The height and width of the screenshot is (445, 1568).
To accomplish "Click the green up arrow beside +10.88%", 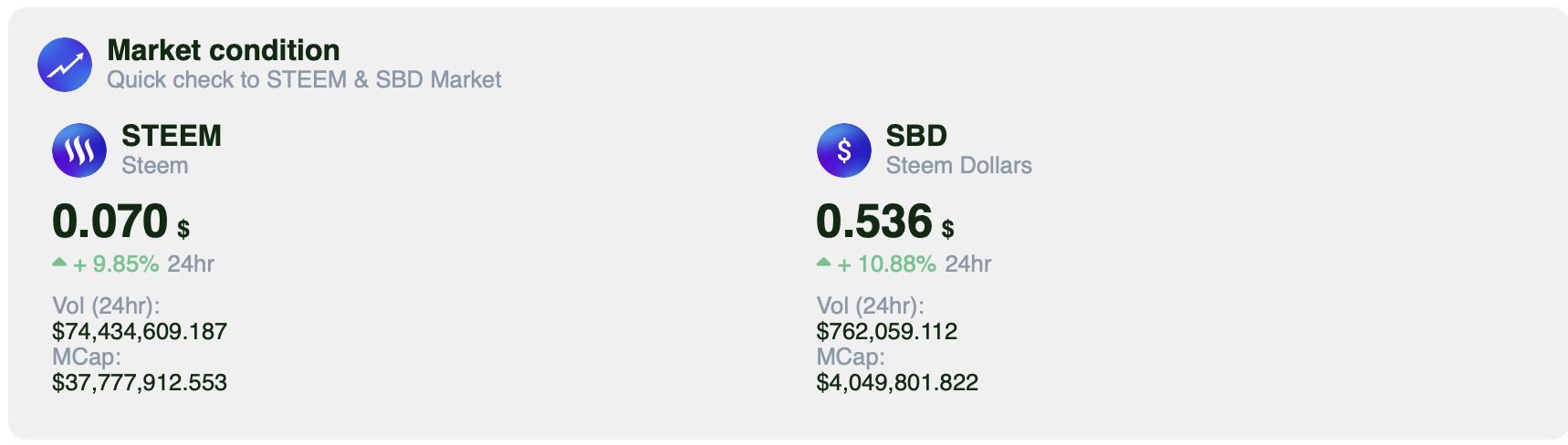I will [824, 263].
